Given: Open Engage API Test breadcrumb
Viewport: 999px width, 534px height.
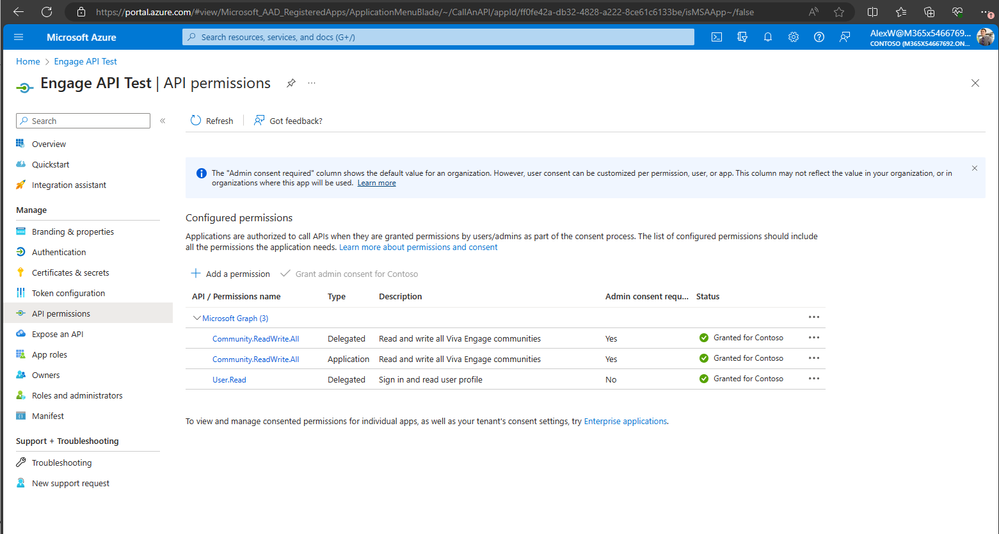Looking at the screenshot, I should coord(85,61).
